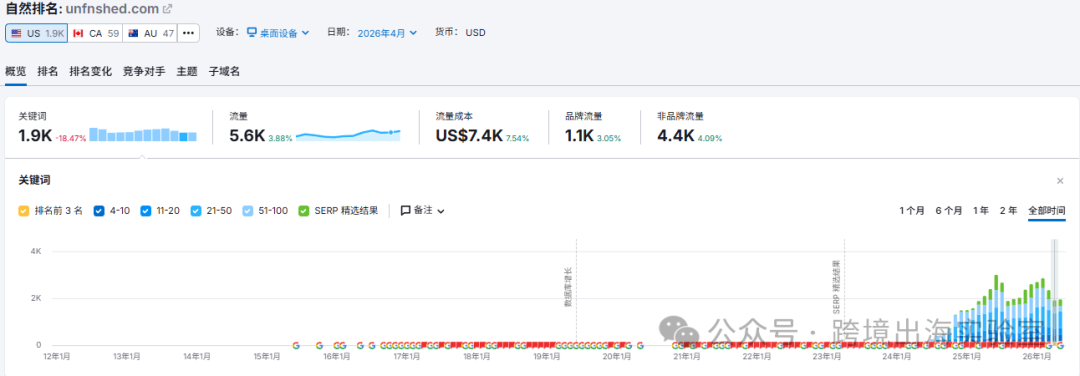This screenshot has width=1080, height=376.
Task: Click the keywords mini bar chart
Action: point(143,134)
